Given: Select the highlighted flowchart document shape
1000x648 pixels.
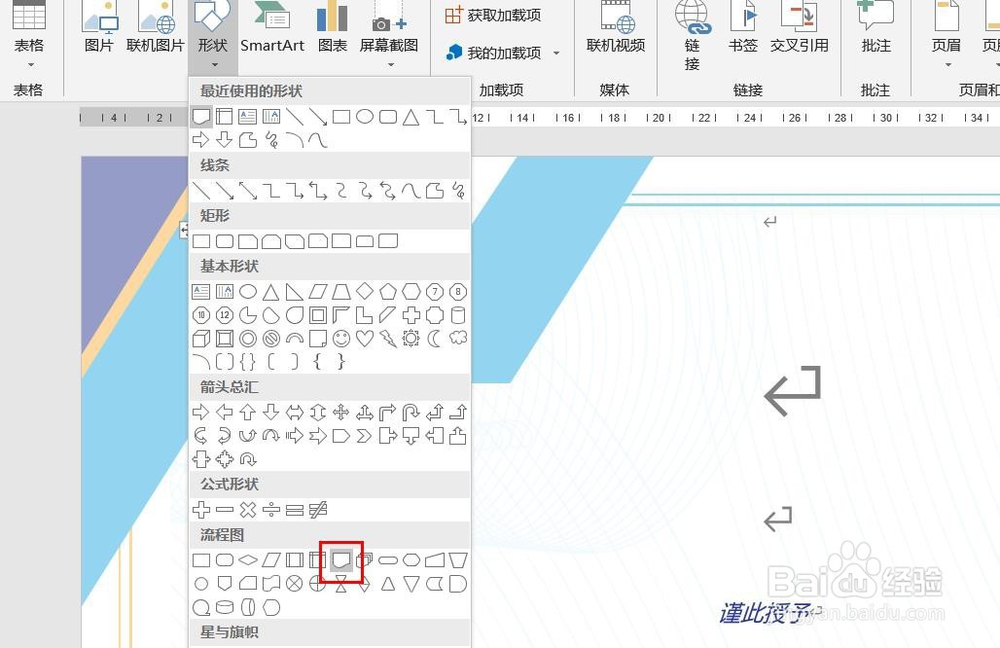Looking at the screenshot, I should click(341, 561).
